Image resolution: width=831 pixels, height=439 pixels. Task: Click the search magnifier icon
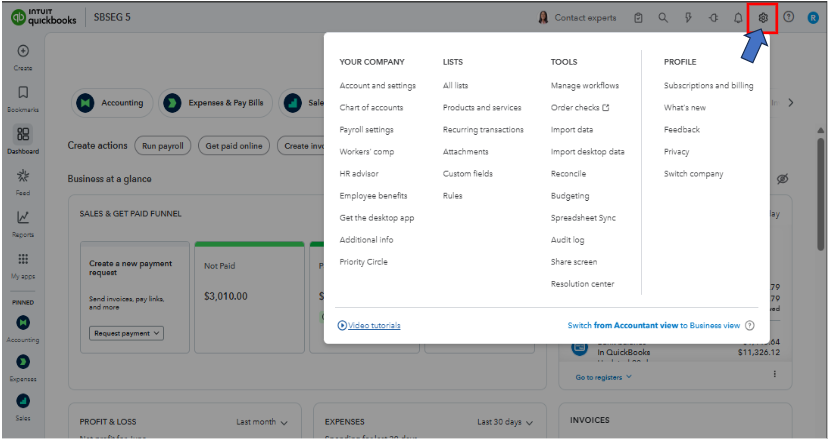coord(663,17)
